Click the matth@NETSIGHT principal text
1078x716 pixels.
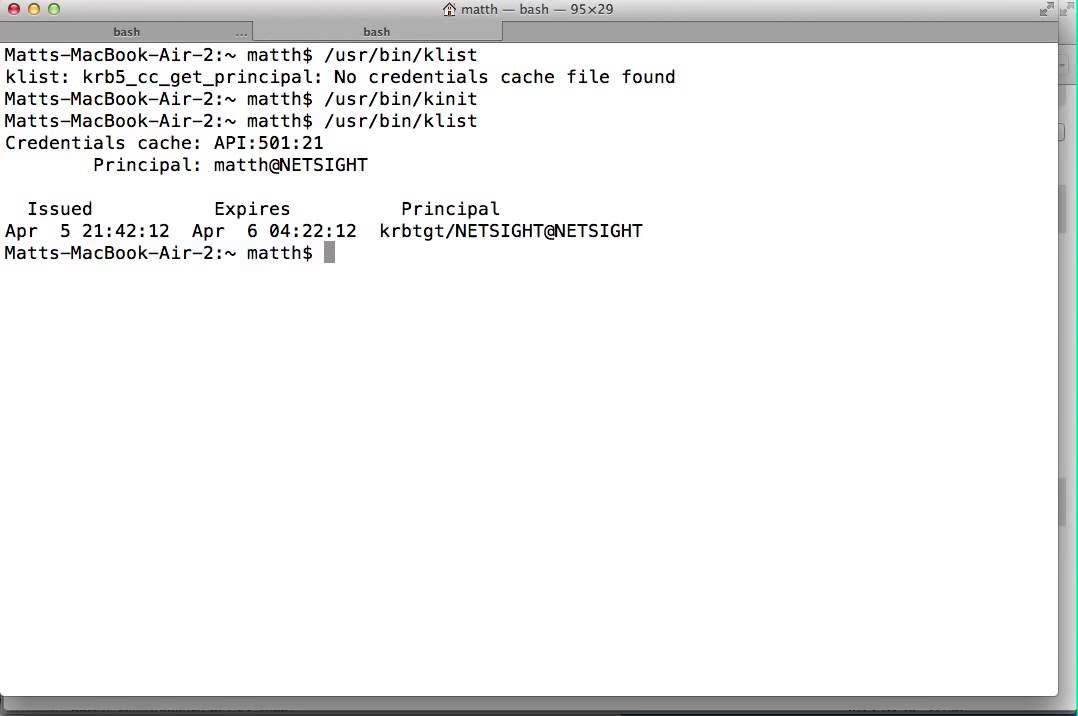tap(290, 165)
